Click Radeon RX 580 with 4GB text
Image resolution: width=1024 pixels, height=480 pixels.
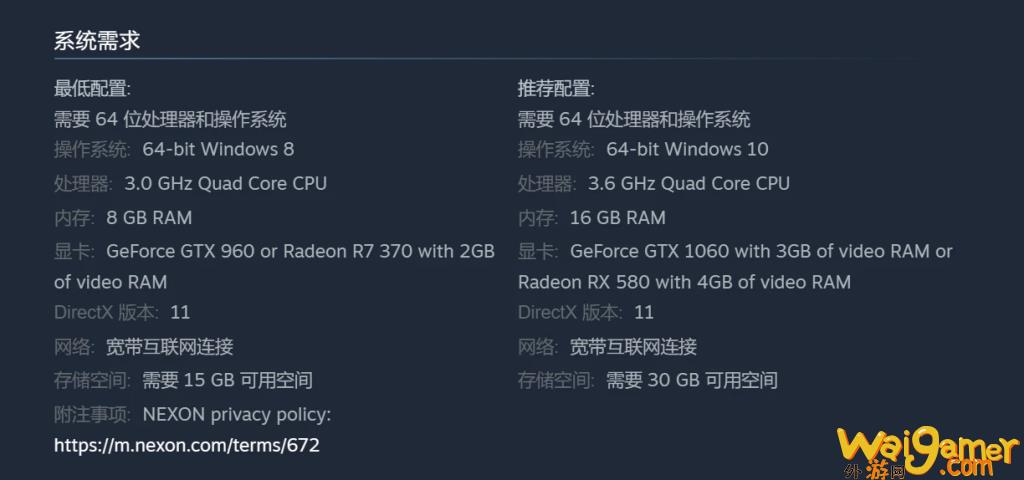point(626,282)
